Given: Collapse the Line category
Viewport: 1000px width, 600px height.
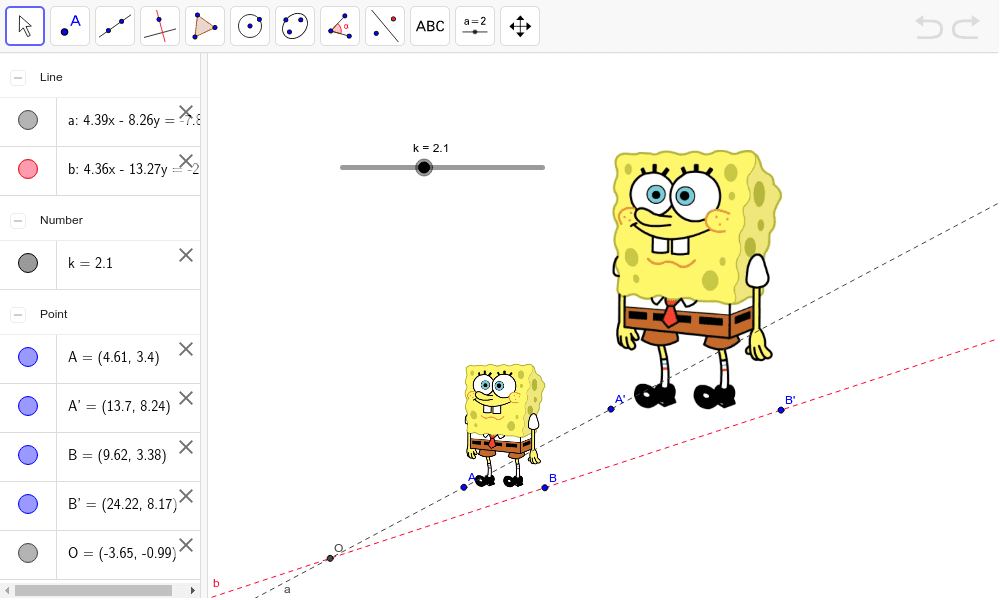Looking at the screenshot, I should click(x=18, y=78).
